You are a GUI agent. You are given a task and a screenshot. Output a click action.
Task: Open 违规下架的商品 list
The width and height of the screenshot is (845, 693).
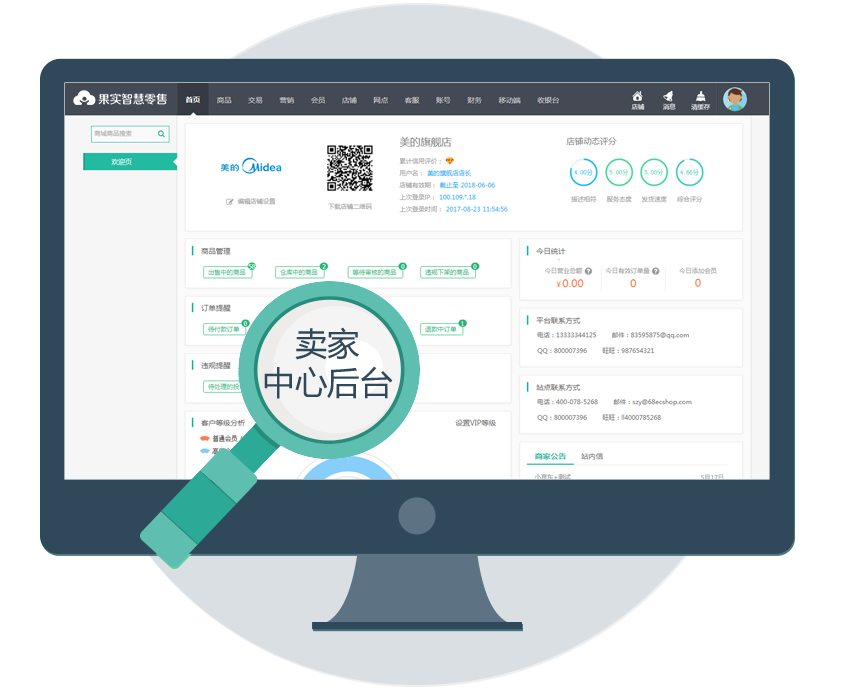pyautogui.click(x=446, y=272)
